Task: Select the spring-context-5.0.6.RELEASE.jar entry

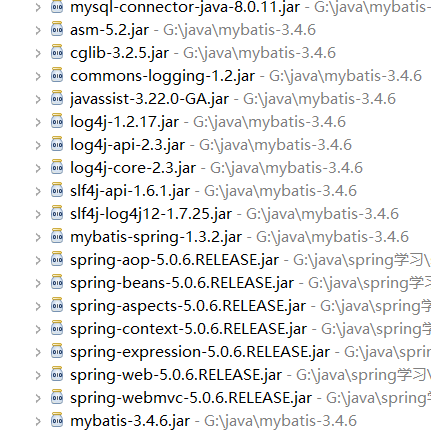Action: [x=188, y=329]
